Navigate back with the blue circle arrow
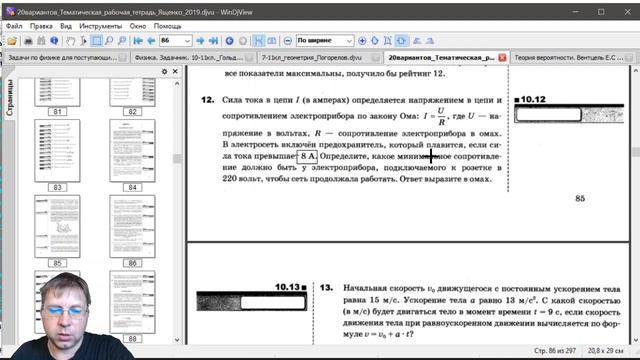Image resolution: width=640 pixels, height=360 pixels. [x=229, y=41]
